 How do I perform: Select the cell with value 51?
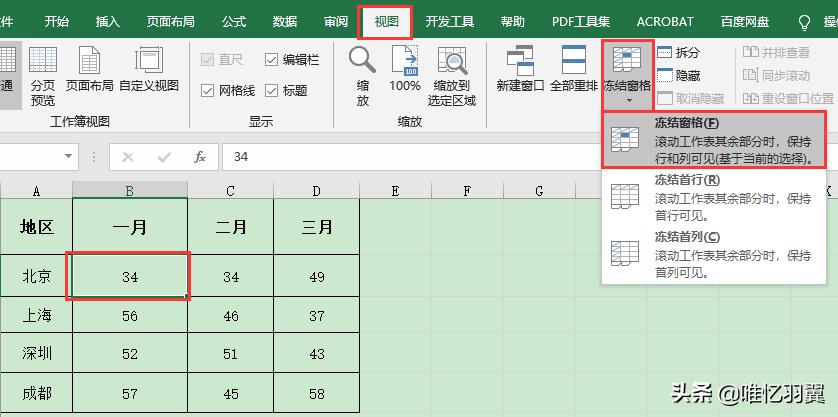click(x=230, y=353)
